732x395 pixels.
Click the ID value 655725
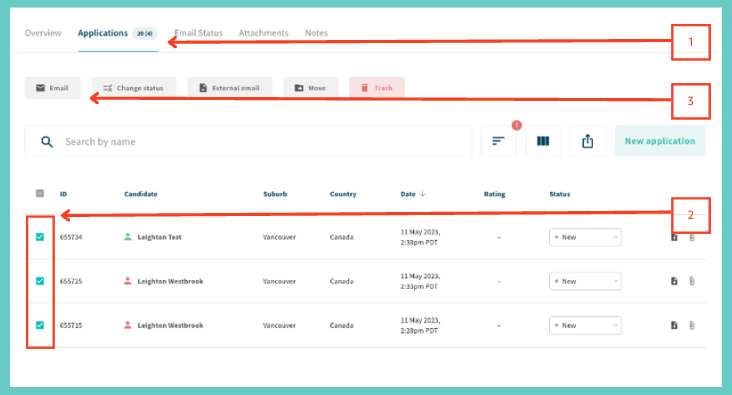71,281
